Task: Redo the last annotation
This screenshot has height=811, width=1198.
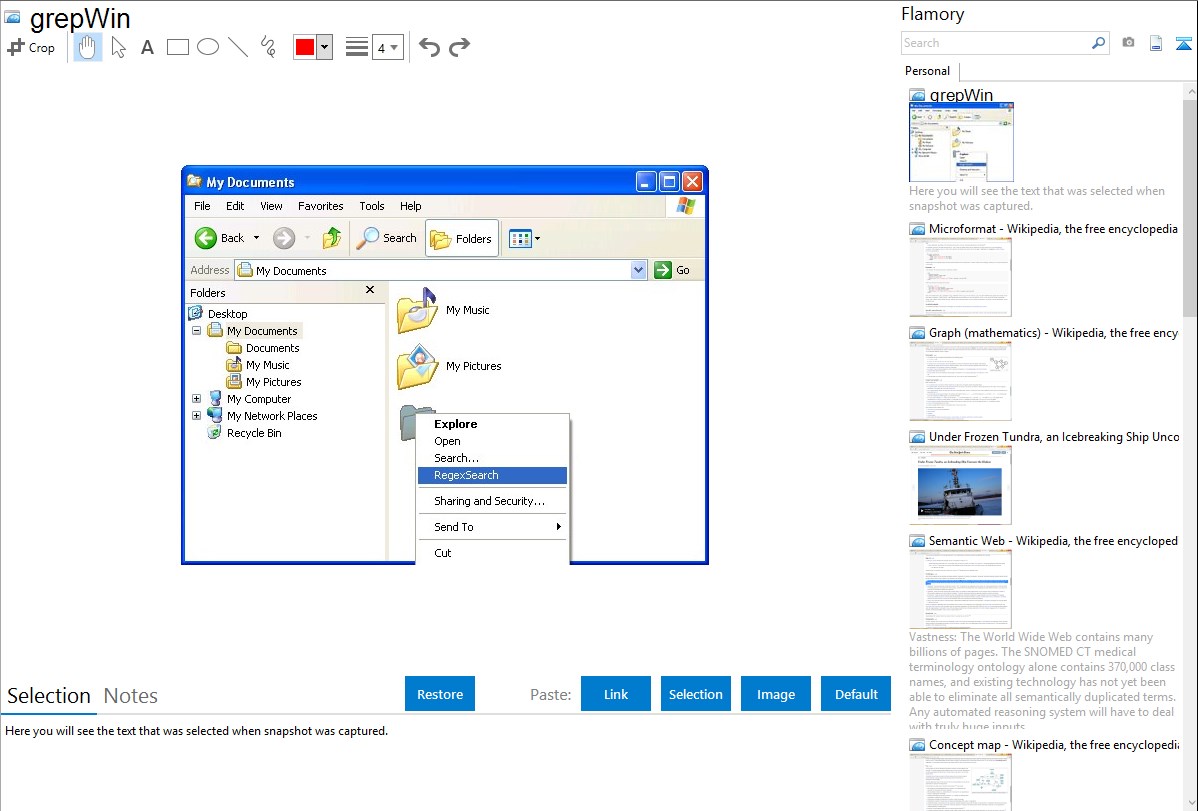Action: (459, 47)
